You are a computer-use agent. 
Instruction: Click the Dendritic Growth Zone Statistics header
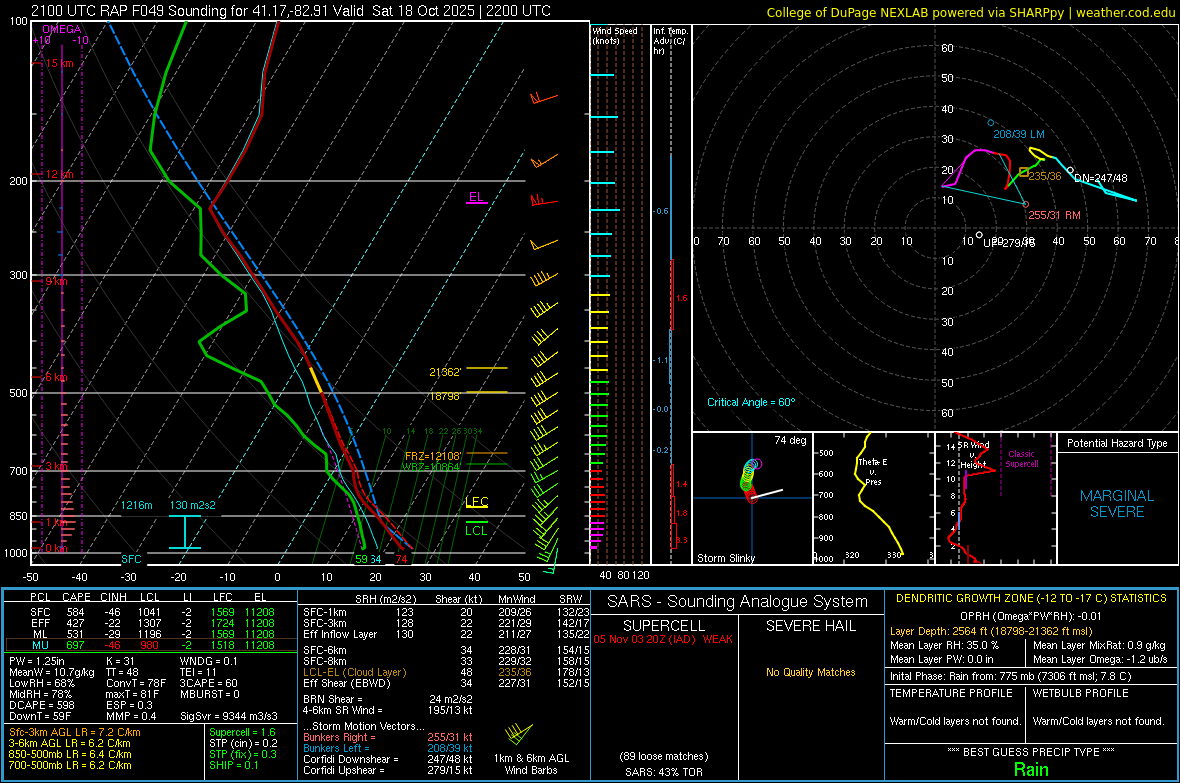(1031, 599)
